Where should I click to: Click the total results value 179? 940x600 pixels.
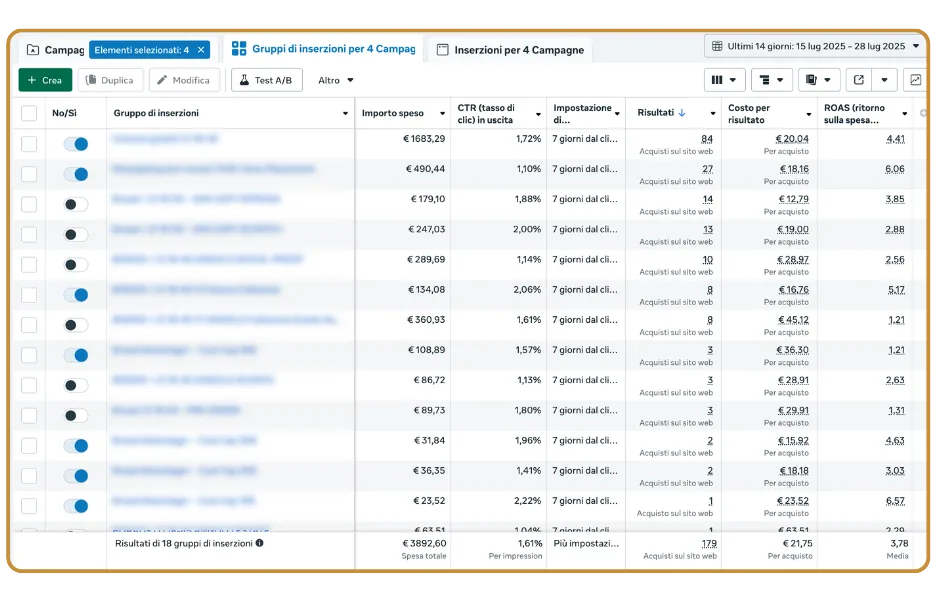coord(709,543)
